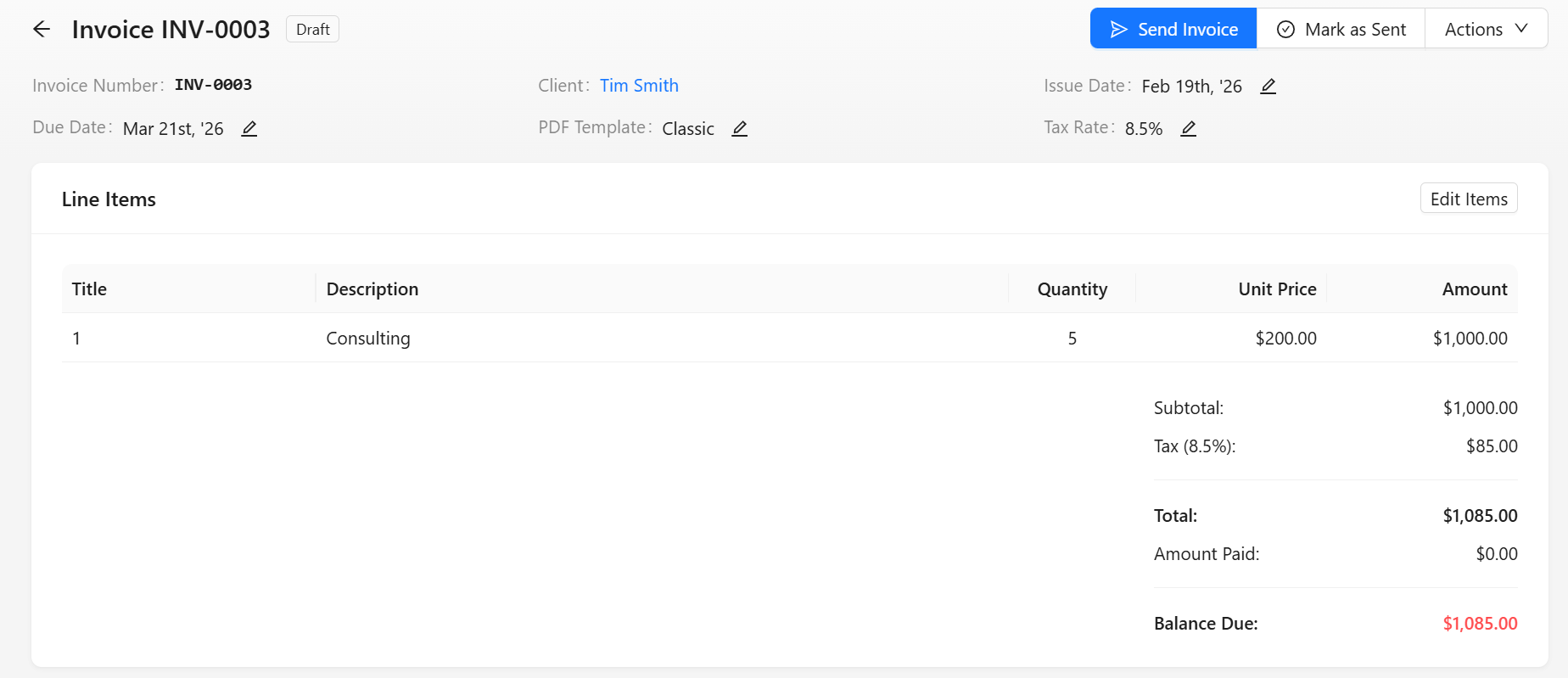Edit the PDF Template with pencil icon
This screenshot has width=1568, height=678.
[739, 128]
